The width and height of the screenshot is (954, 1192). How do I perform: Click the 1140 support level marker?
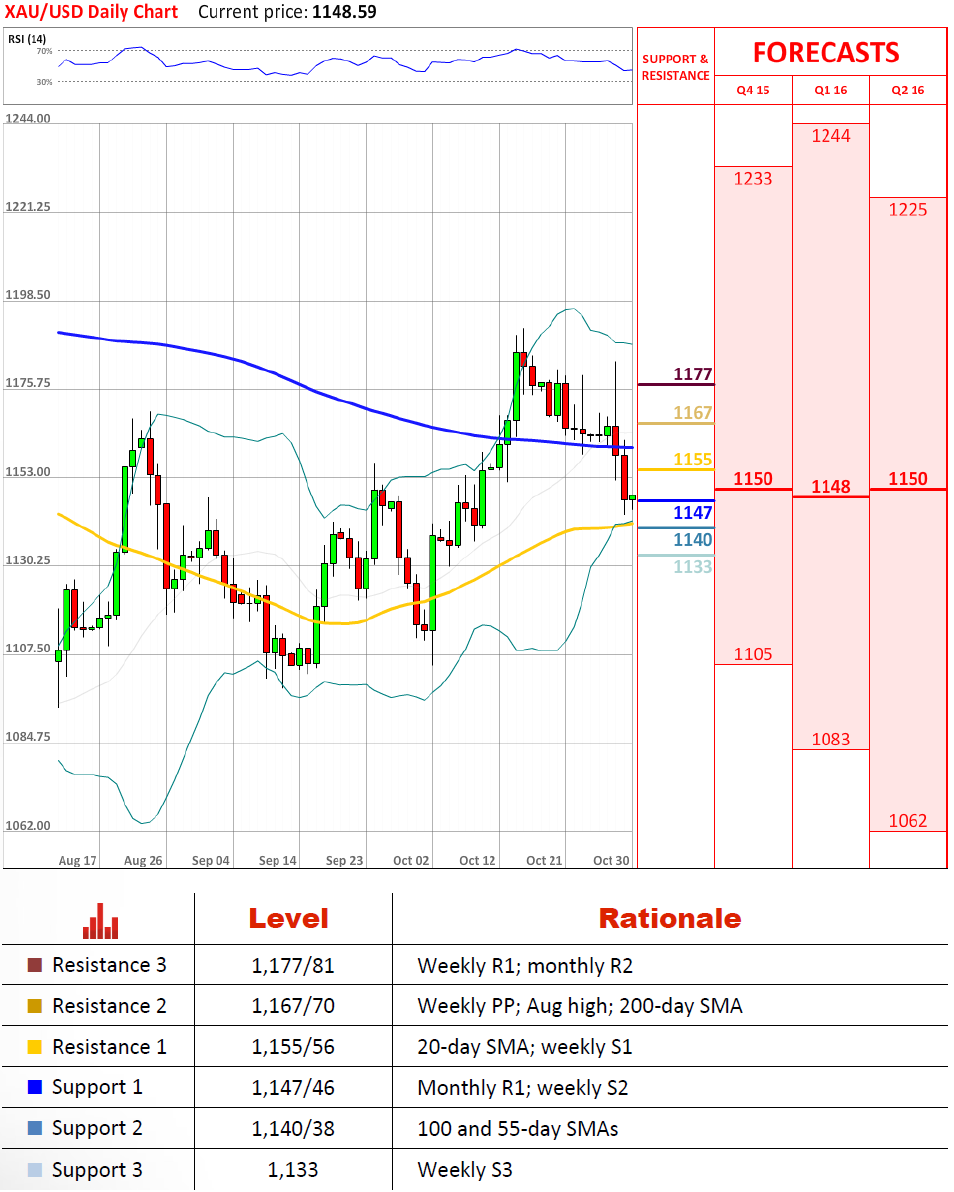click(x=693, y=540)
